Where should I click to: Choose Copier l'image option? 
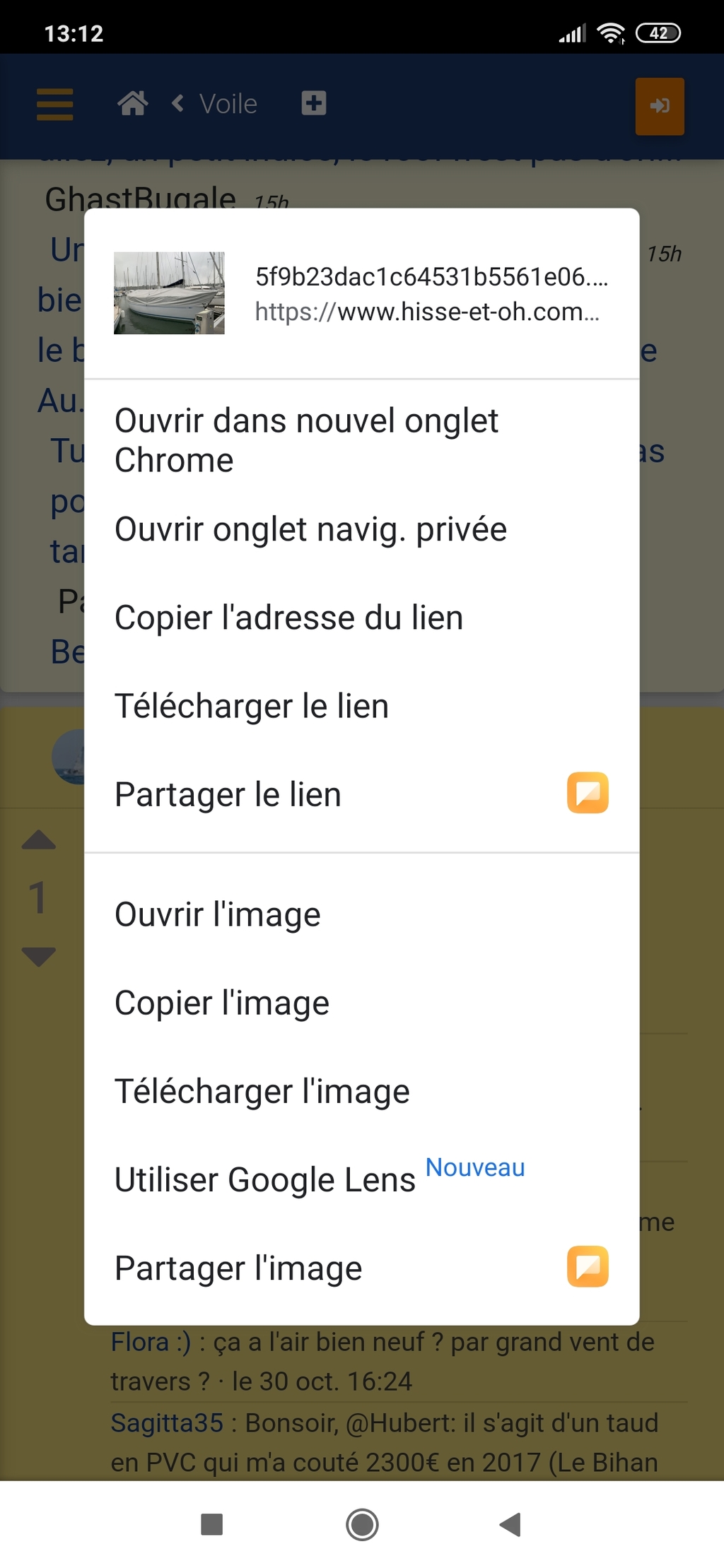click(x=362, y=1003)
